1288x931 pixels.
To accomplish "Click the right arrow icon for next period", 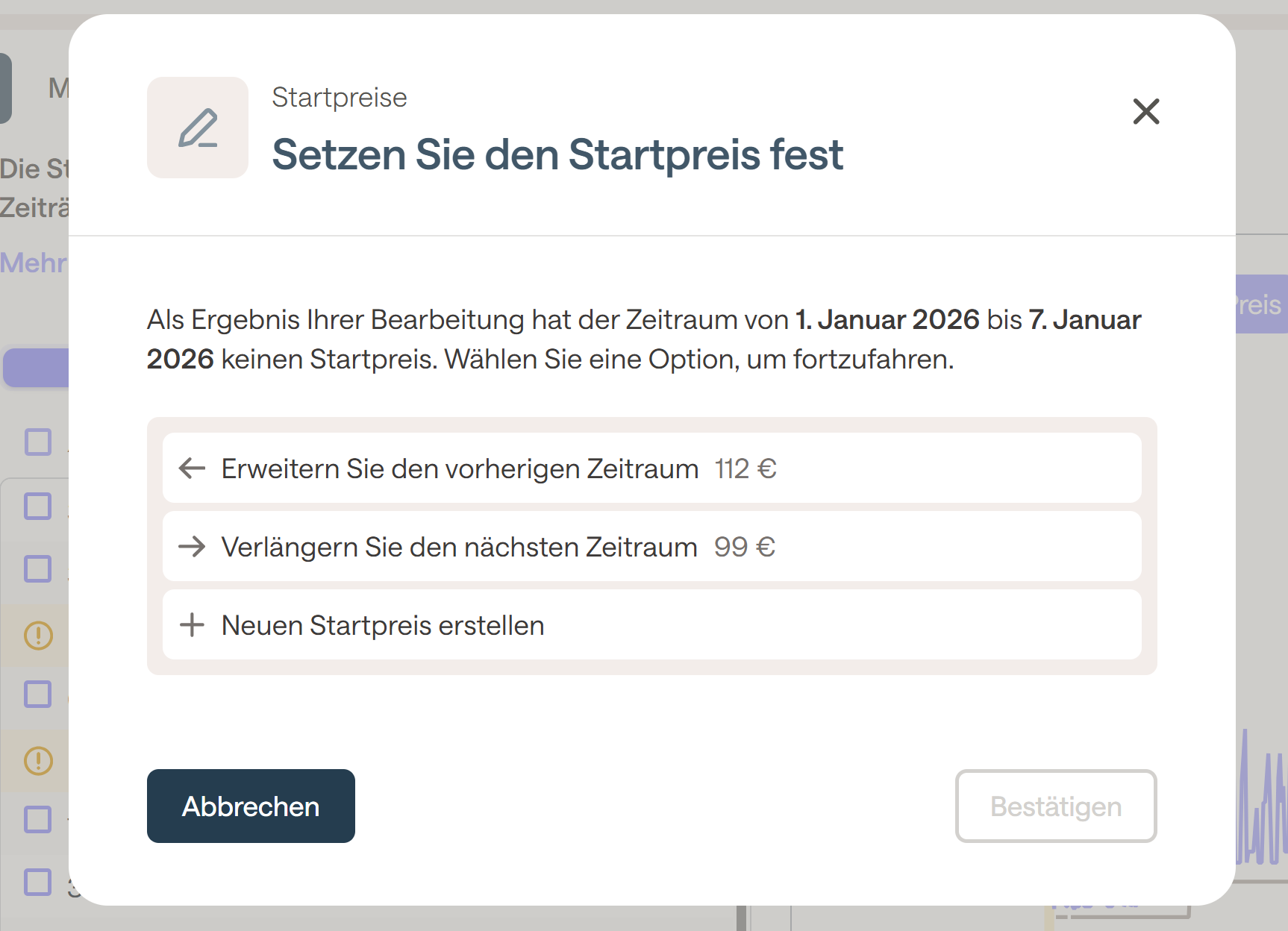I will (192, 547).
